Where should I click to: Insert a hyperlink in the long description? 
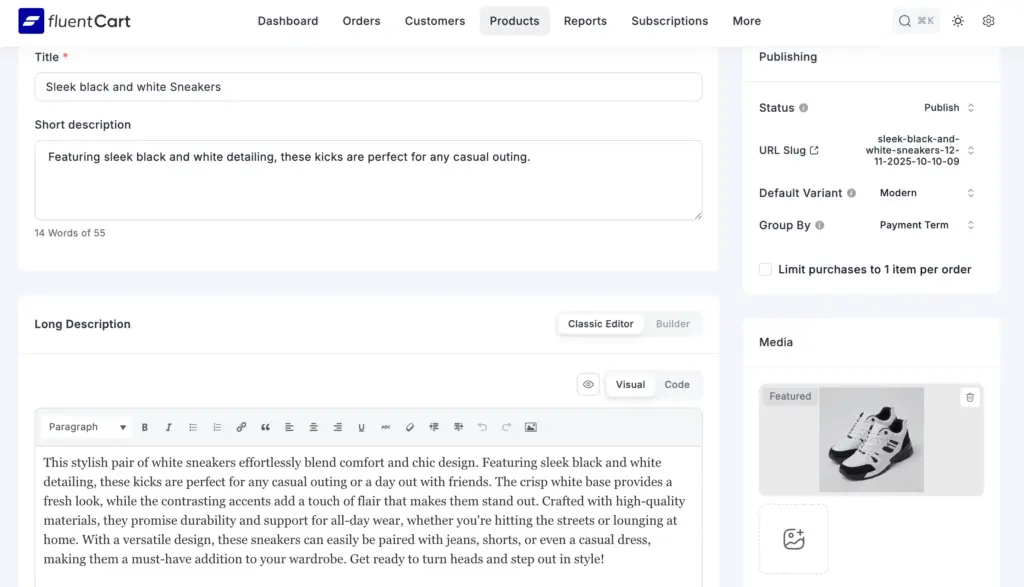pos(241,427)
